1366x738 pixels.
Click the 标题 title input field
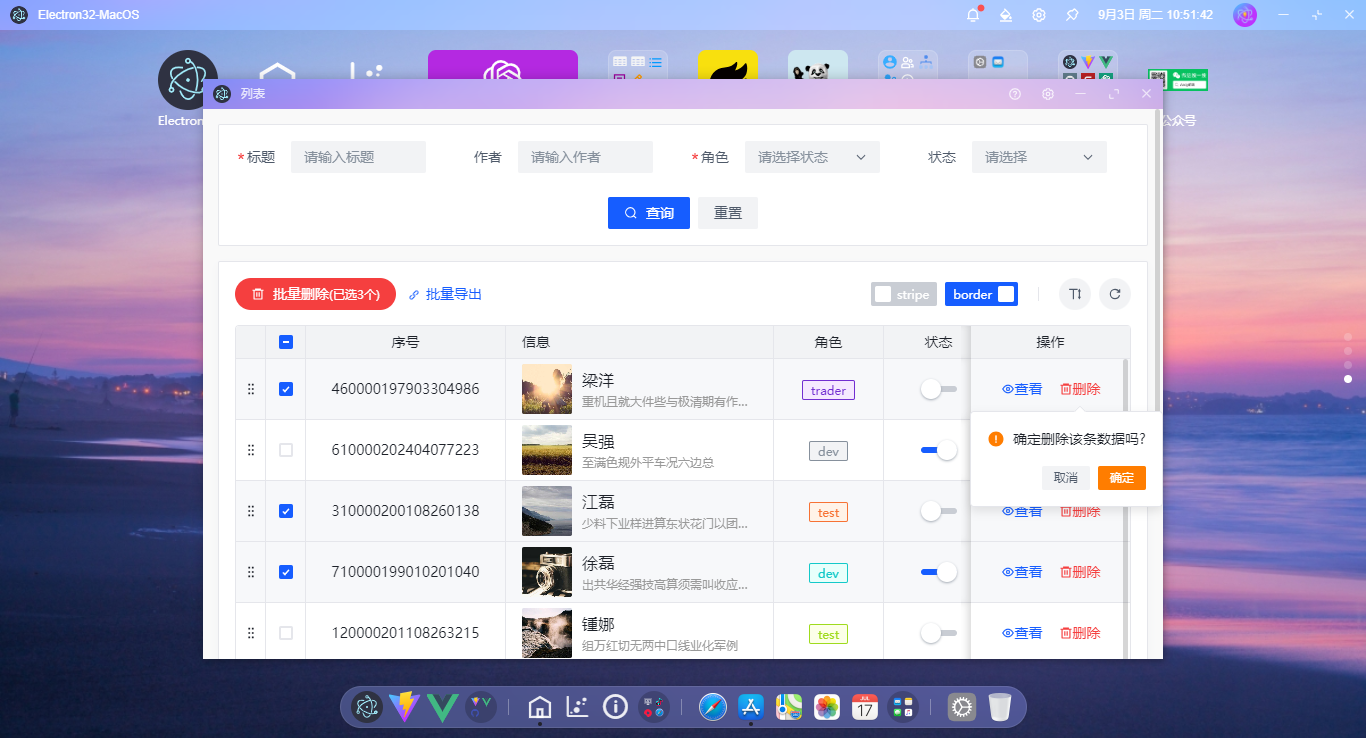(357, 156)
